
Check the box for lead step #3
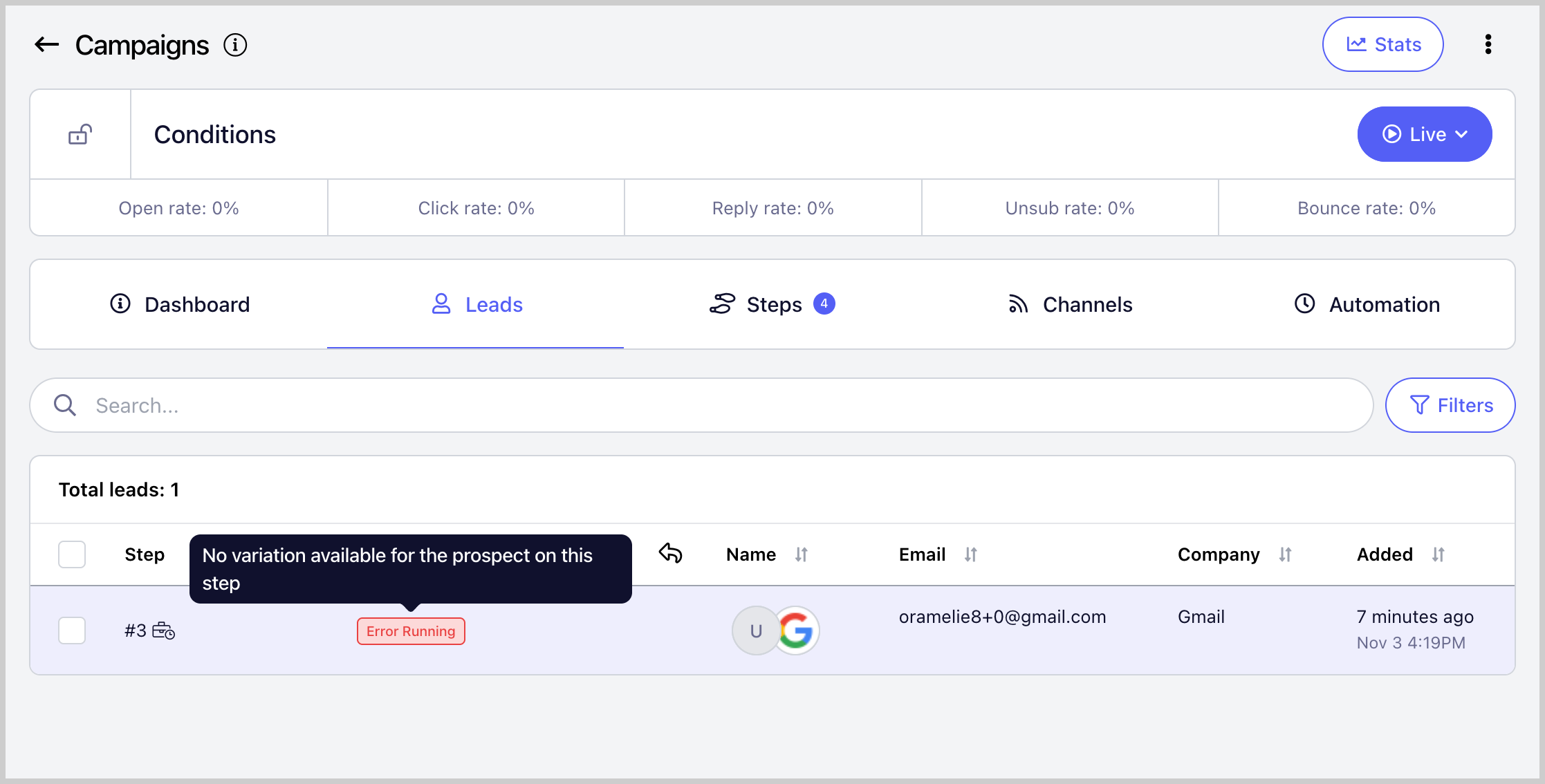[72, 631]
